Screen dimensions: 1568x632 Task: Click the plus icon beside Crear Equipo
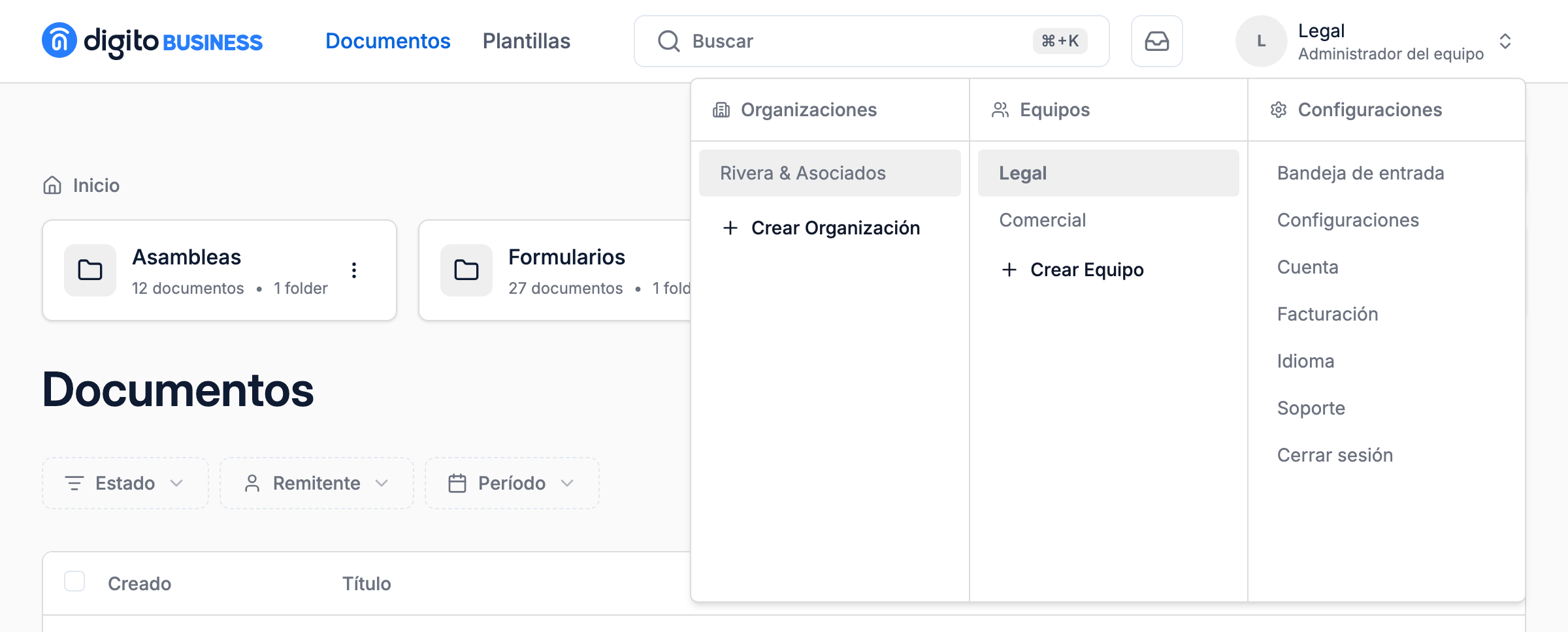tap(1009, 270)
